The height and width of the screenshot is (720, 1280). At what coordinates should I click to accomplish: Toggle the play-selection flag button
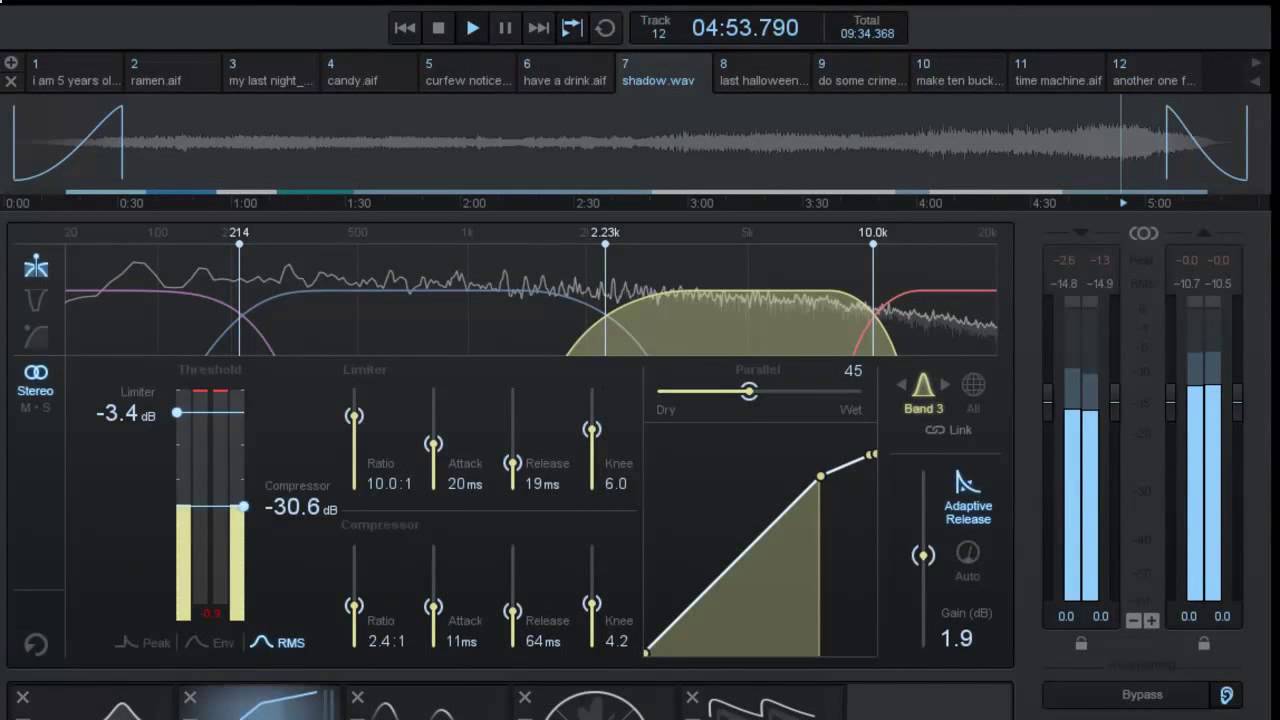click(x=572, y=28)
